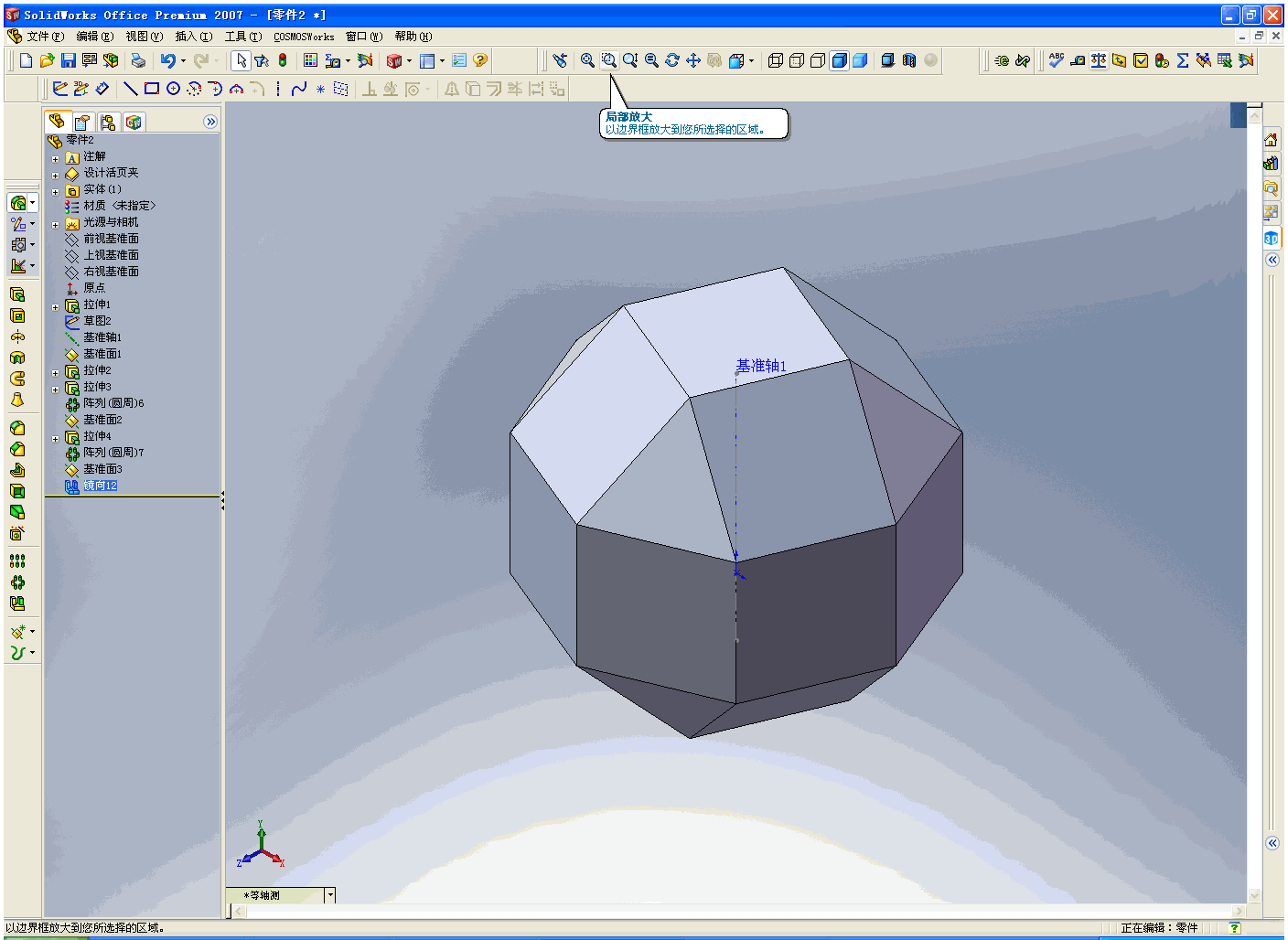The width and height of the screenshot is (1288, 940).
Task: Open Equations via the sigma icon
Action: (x=1183, y=60)
